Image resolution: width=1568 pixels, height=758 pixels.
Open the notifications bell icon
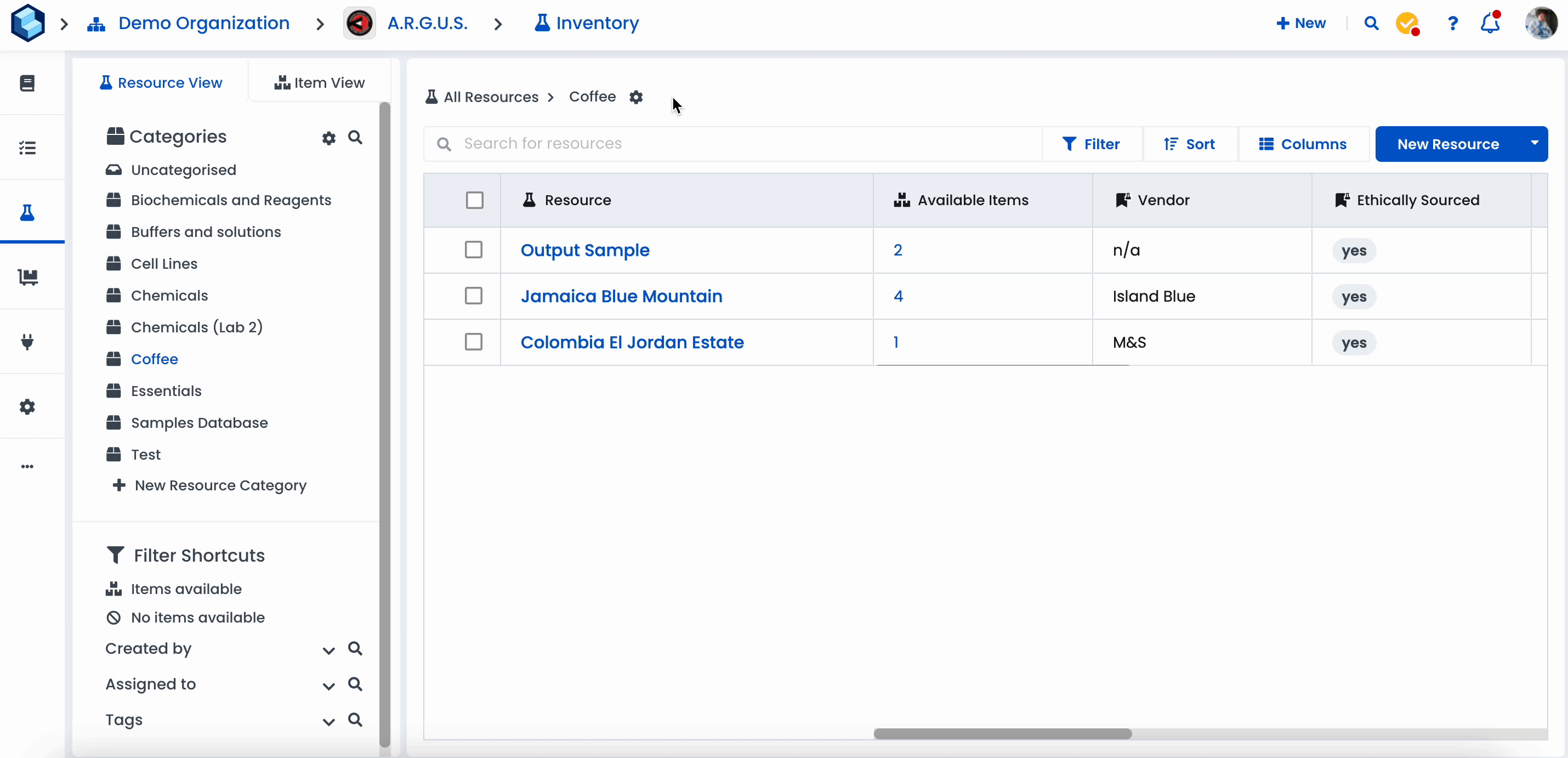(x=1490, y=23)
